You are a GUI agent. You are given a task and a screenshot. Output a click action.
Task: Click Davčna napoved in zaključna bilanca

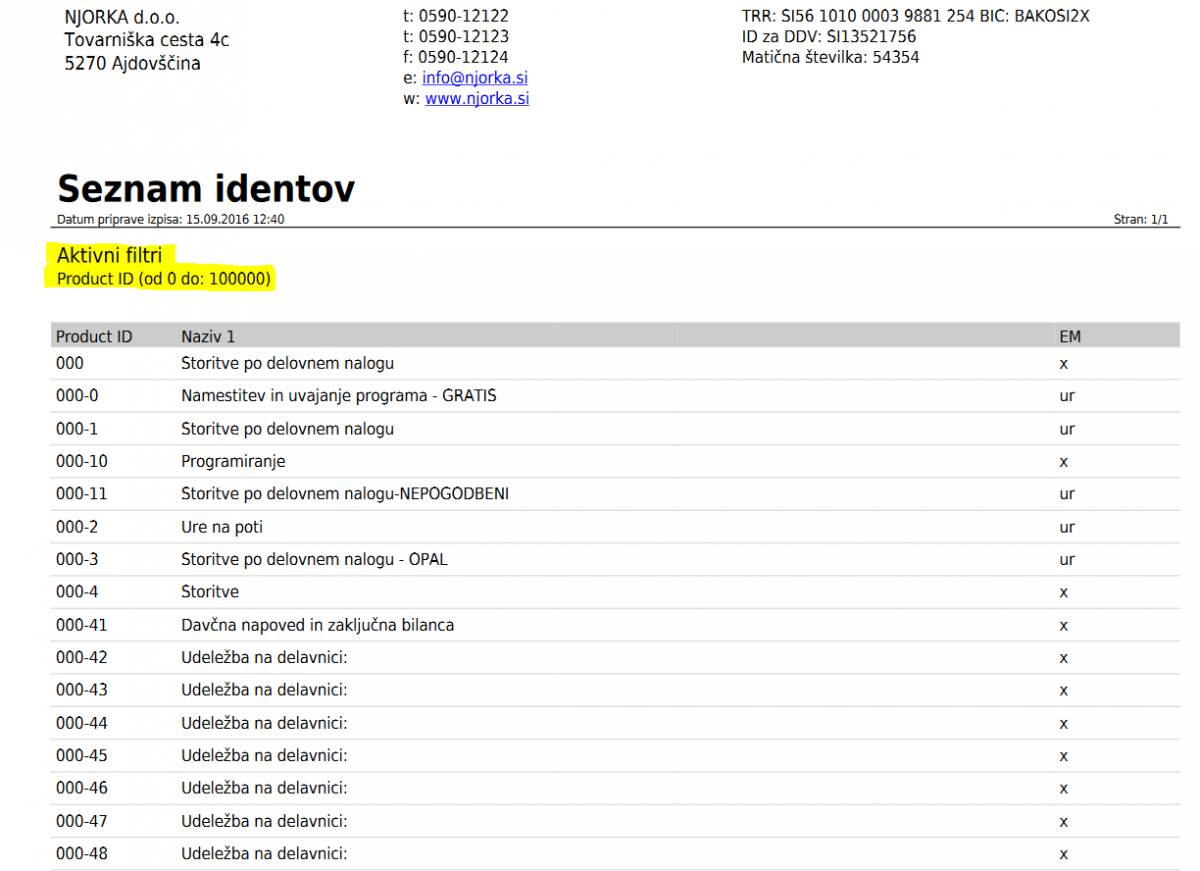pos(317,625)
